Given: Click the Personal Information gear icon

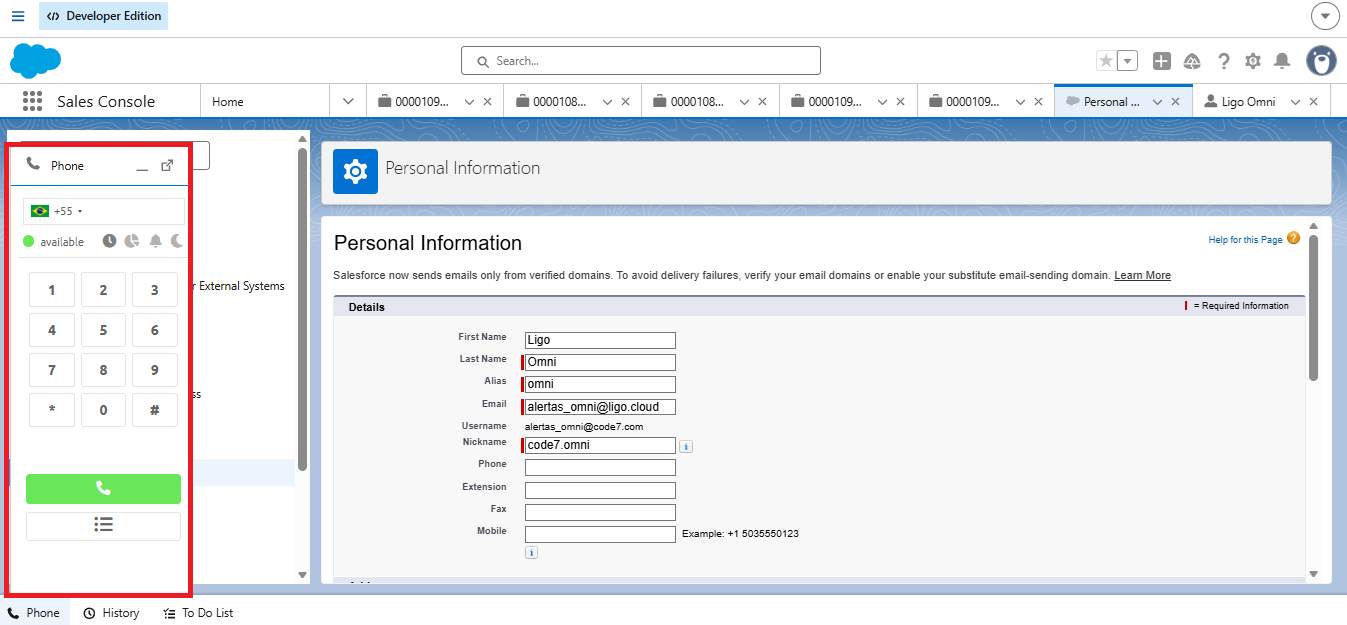Looking at the screenshot, I should click(x=355, y=172).
